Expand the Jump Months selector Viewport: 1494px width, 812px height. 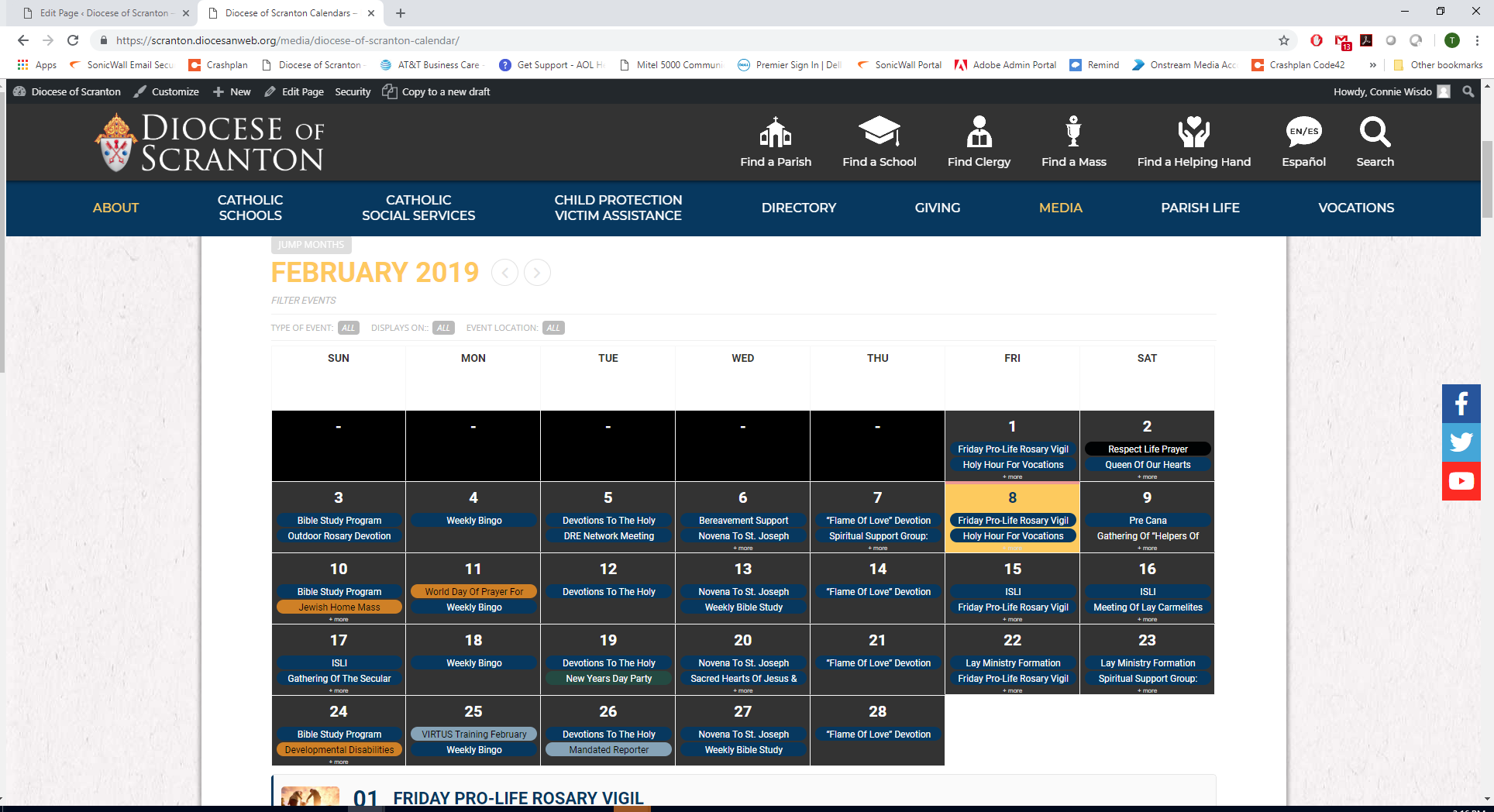click(311, 245)
